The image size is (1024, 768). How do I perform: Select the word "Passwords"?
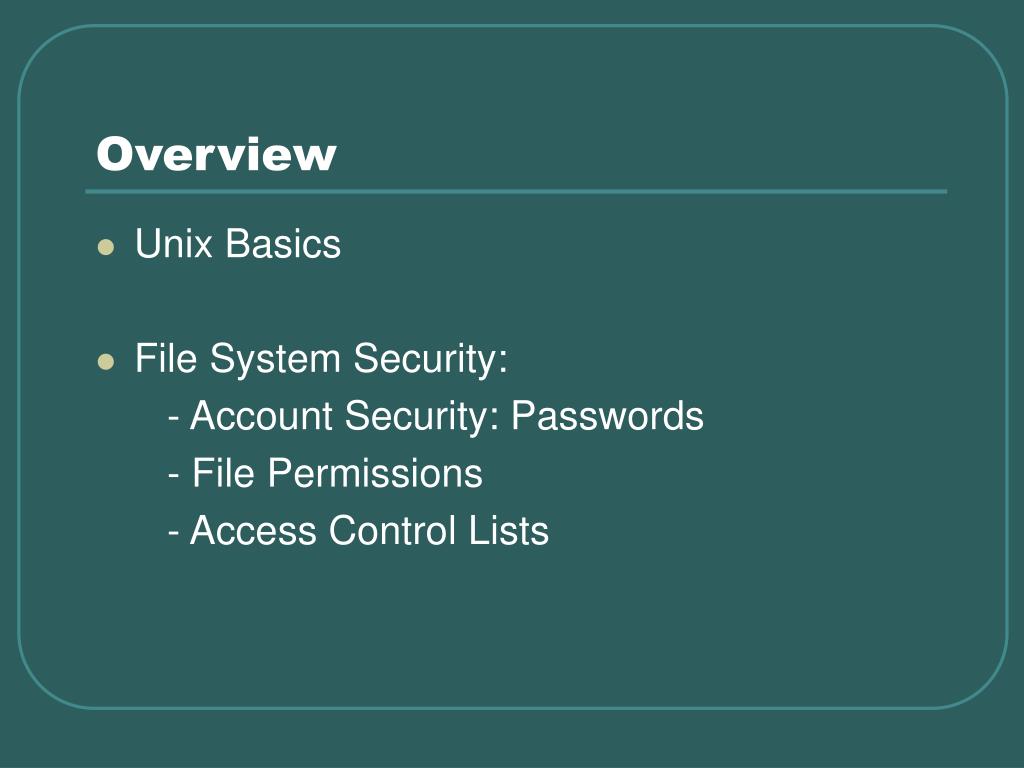pos(607,415)
